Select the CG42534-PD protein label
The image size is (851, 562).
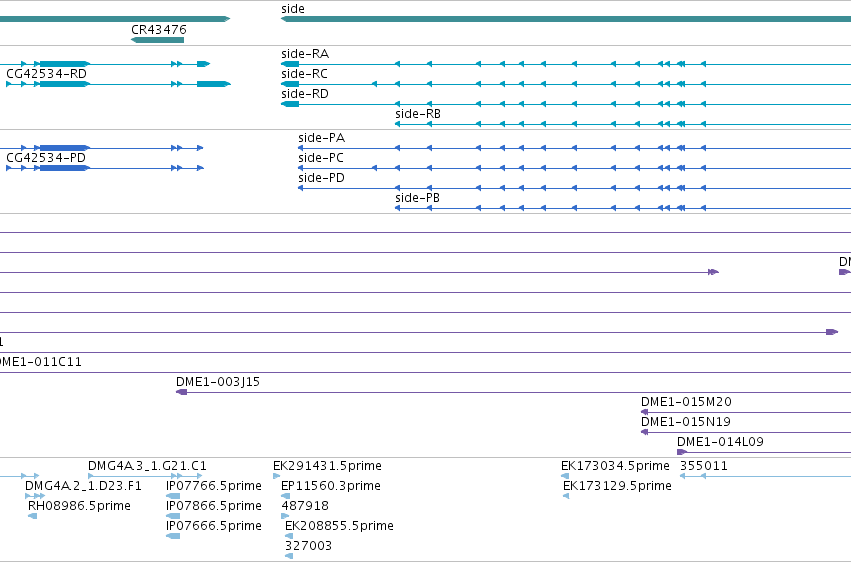click(46, 158)
